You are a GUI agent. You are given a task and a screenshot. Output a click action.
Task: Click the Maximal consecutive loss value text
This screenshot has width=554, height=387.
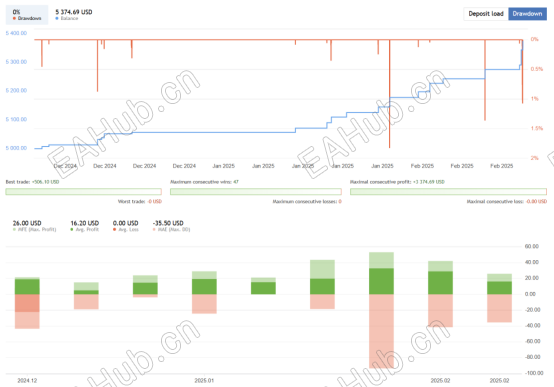pyautogui.click(x=536, y=201)
